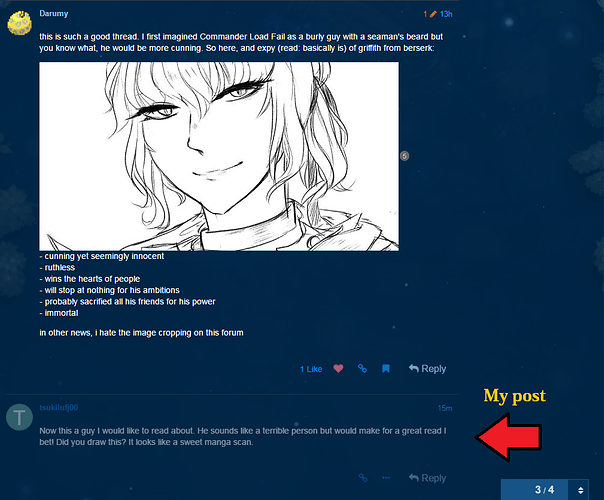Open tsukilufj00 username link
The width and height of the screenshot is (604, 500).
(59, 408)
